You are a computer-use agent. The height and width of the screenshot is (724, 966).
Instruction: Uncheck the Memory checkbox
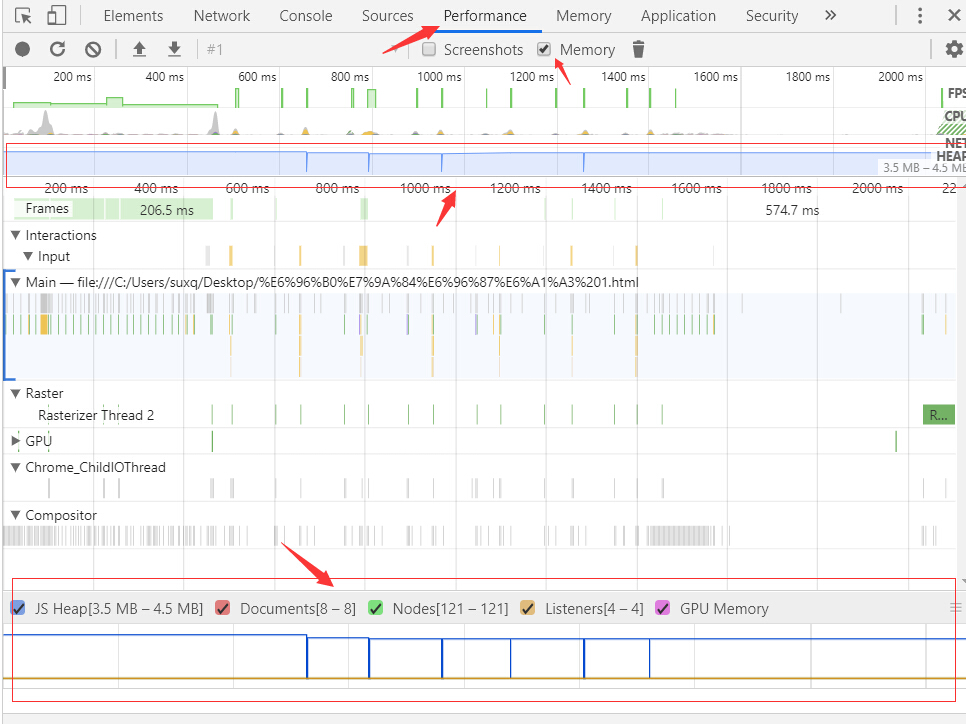(x=544, y=49)
